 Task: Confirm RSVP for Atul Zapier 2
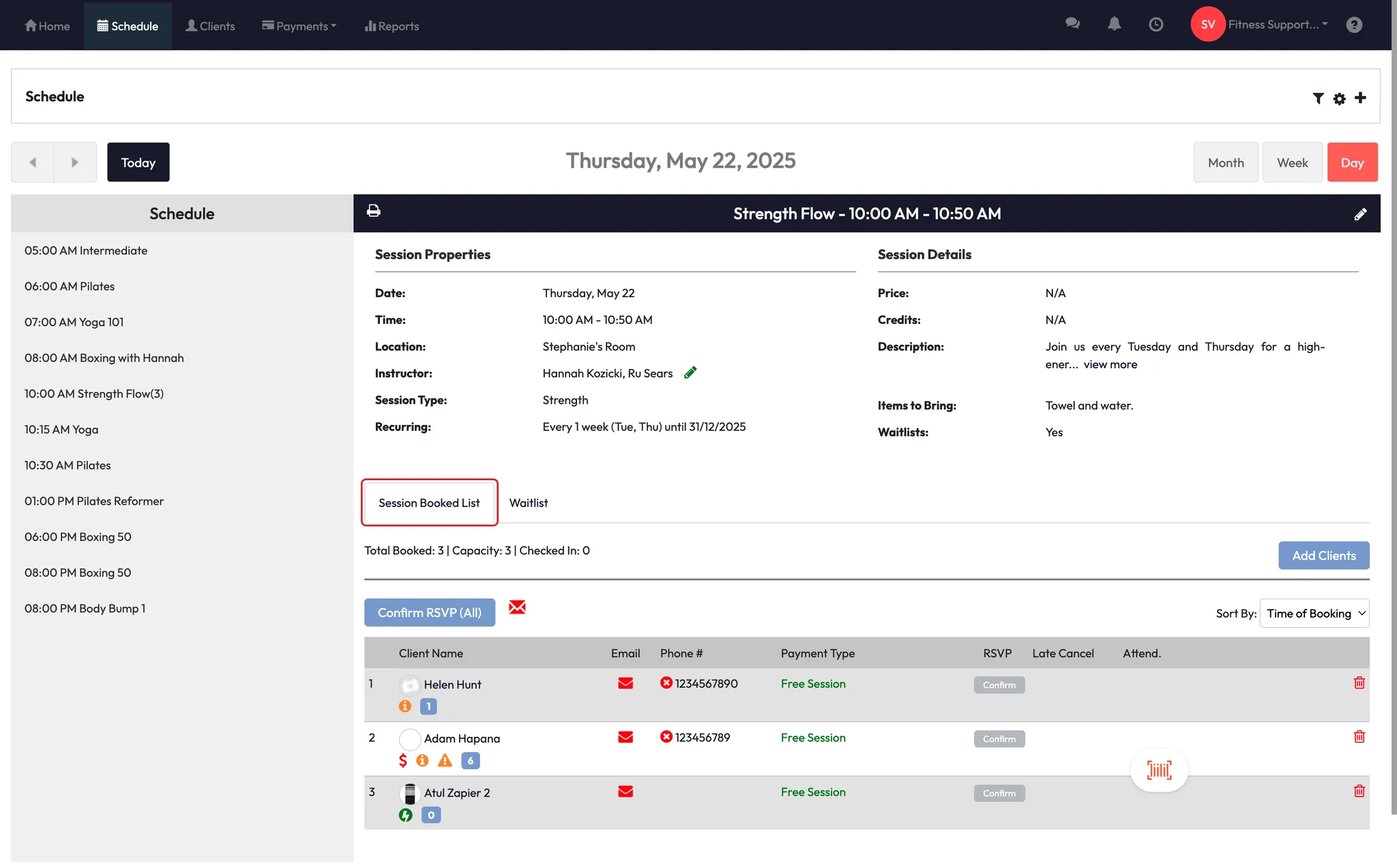coord(999,793)
